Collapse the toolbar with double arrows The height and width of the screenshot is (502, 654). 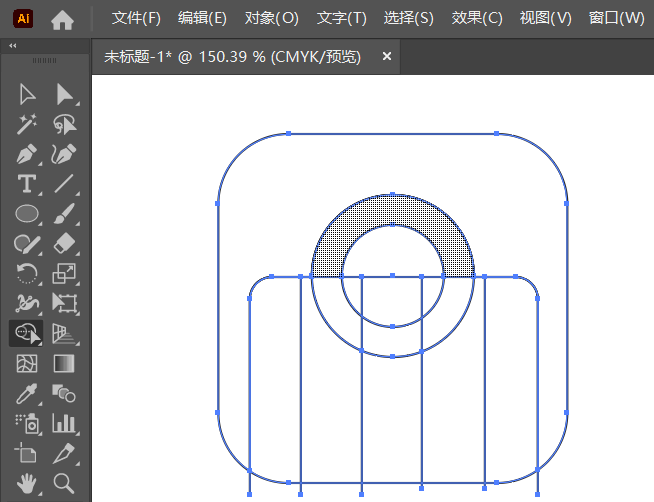(x=13, y=45)
